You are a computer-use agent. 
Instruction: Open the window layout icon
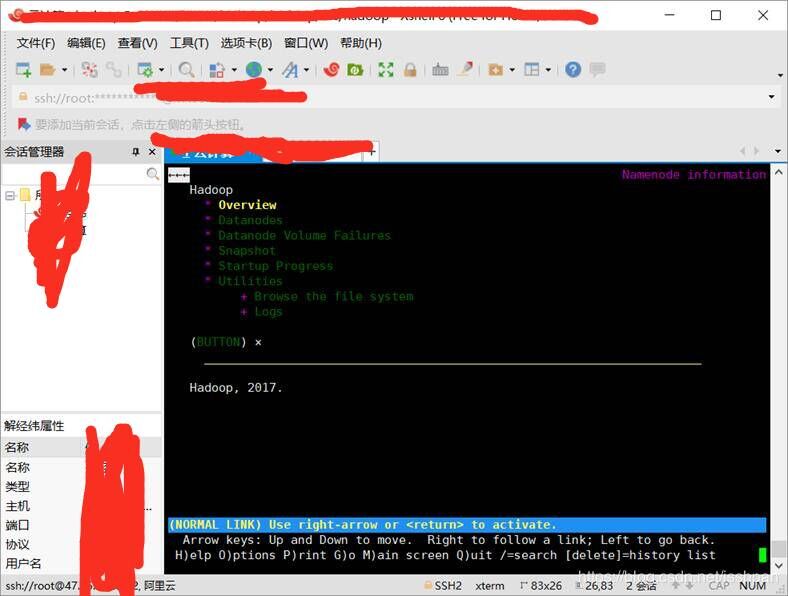(531, 70)
